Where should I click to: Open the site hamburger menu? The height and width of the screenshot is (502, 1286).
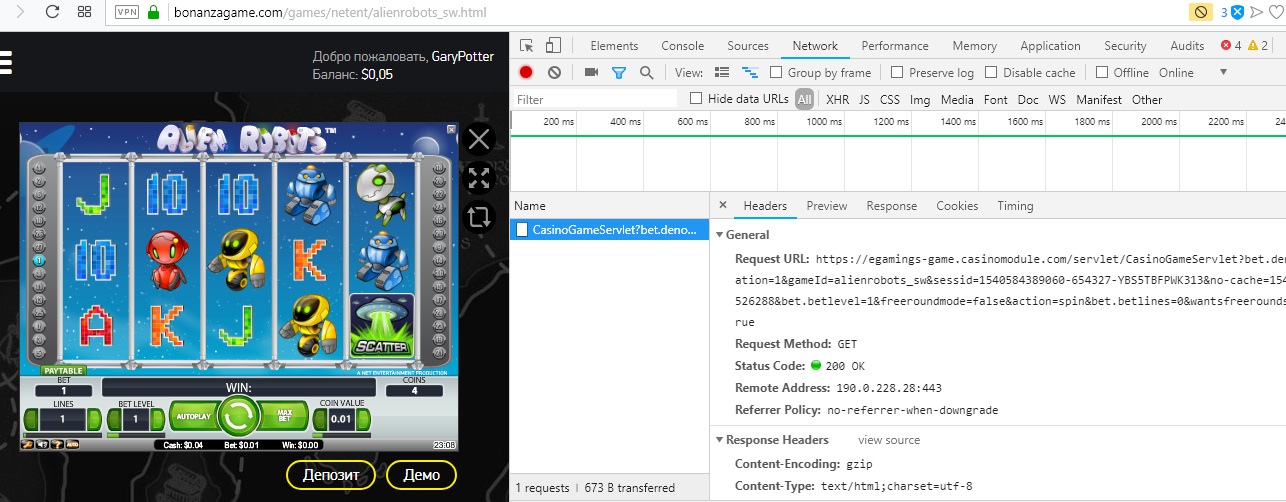tap(5, 63)
